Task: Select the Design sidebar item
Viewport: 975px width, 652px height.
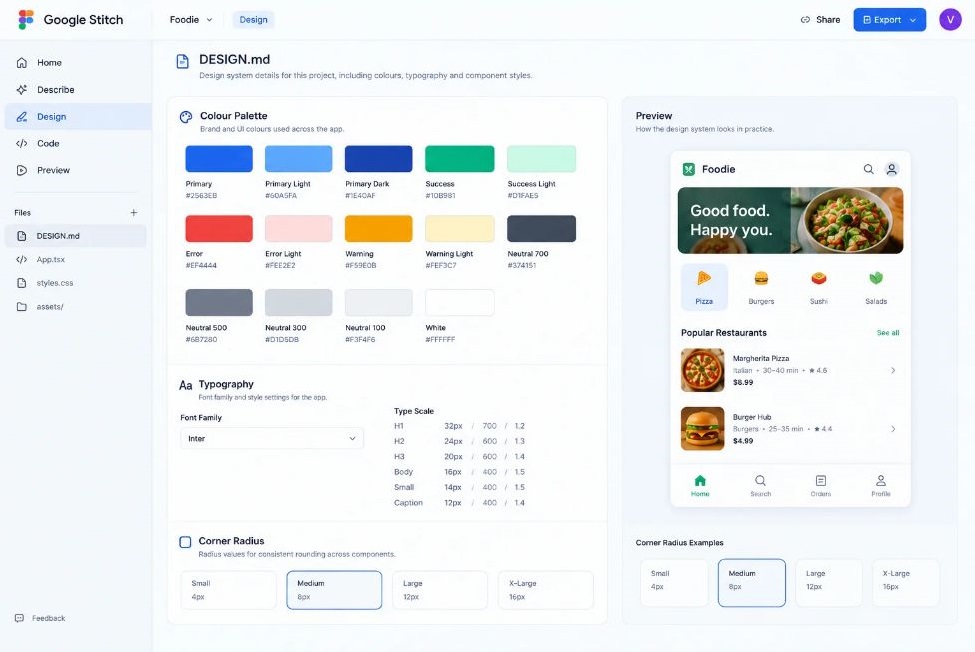Action: [78, 116]
